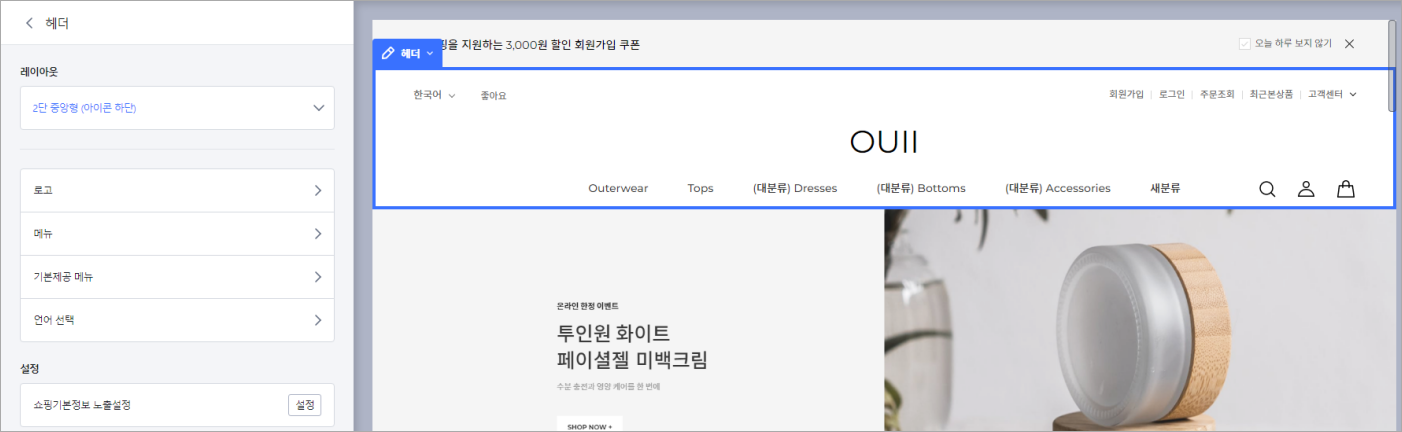Screen dimensions: 1402x432
Task: Click the user account icon
Action: 1306,189
